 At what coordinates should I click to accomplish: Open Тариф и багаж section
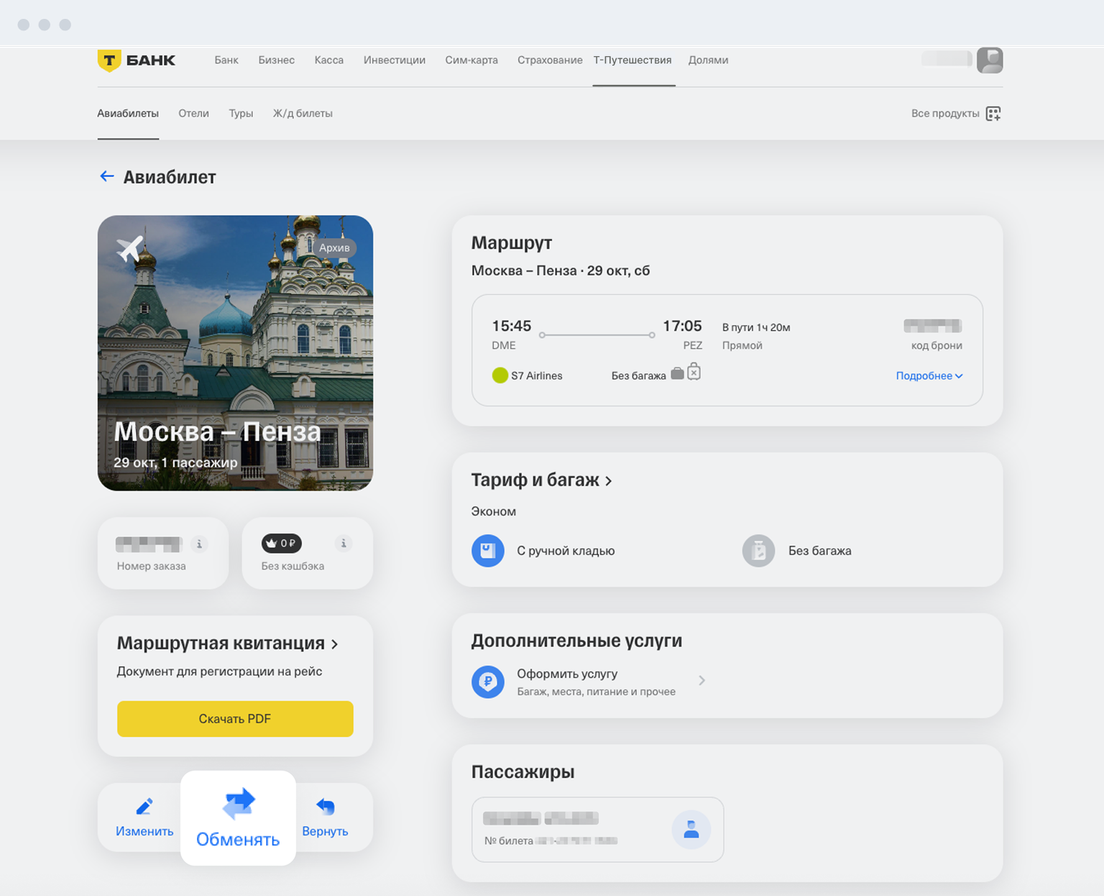point(541,480)
